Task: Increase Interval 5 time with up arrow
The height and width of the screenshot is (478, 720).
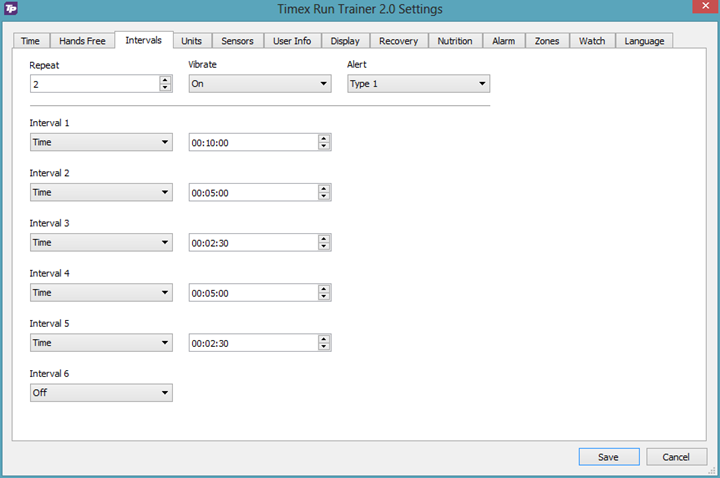Action: (x=324, y=339)
